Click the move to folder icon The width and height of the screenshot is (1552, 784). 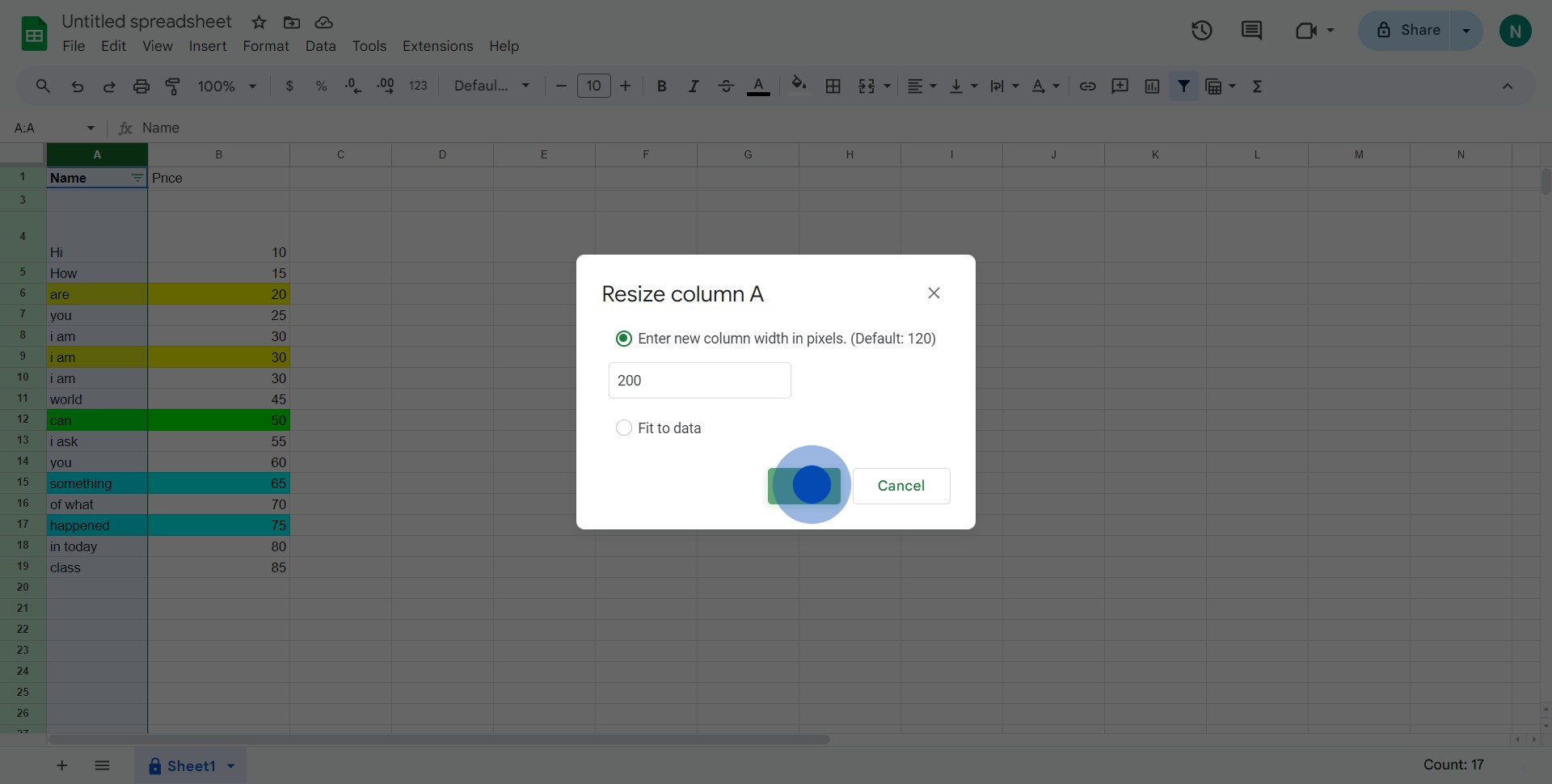[x=292, y=23]
